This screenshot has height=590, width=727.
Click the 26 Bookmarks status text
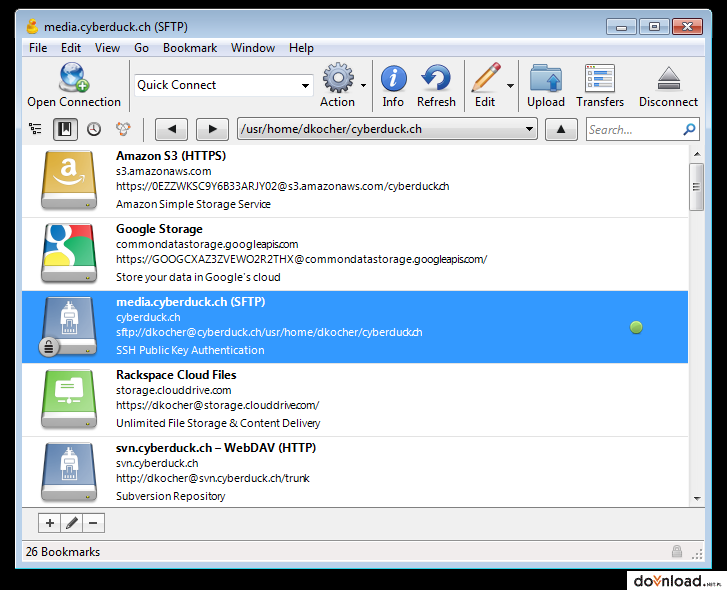coord(63,552)
